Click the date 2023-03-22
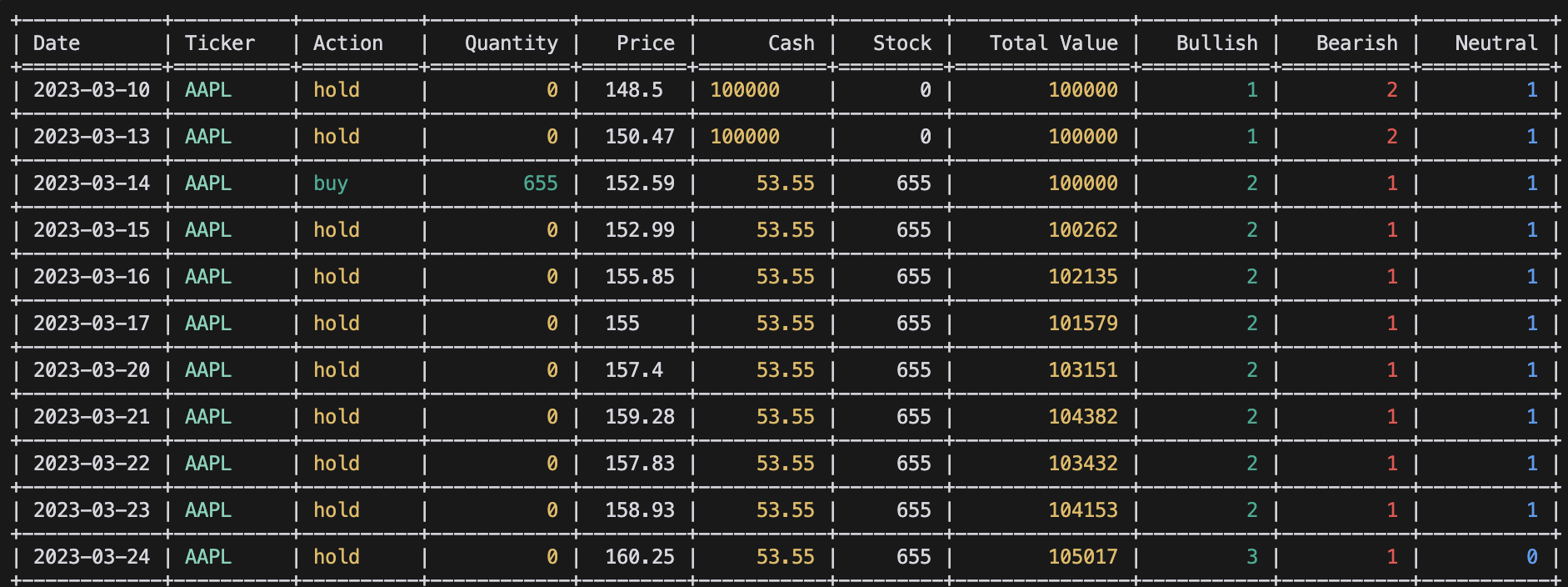The width and height of the screenshot is (1568, 587). 92,464
